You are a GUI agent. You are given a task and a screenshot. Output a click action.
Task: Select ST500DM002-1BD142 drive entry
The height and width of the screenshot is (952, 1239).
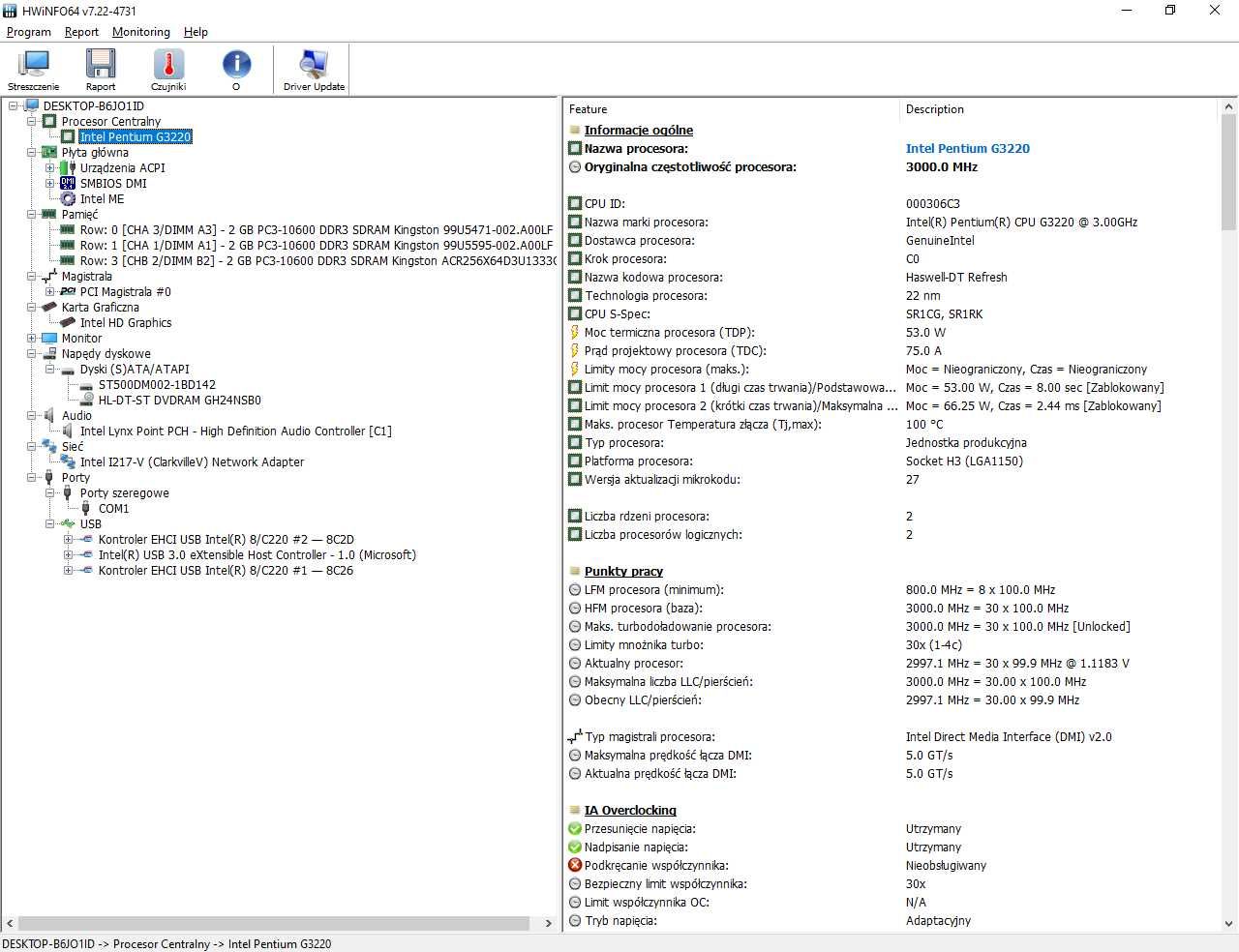157,384
